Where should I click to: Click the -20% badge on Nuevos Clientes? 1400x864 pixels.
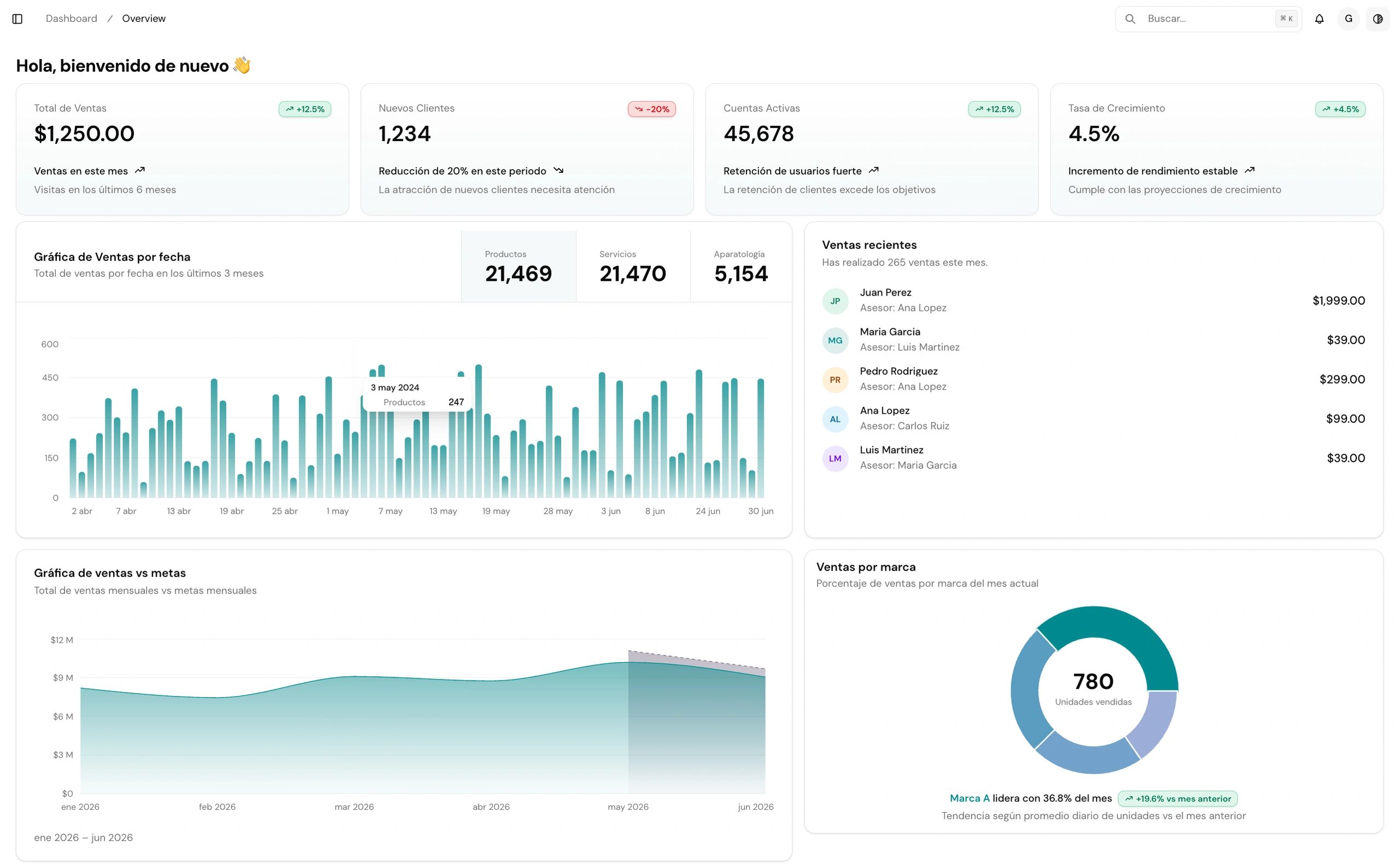651,109
